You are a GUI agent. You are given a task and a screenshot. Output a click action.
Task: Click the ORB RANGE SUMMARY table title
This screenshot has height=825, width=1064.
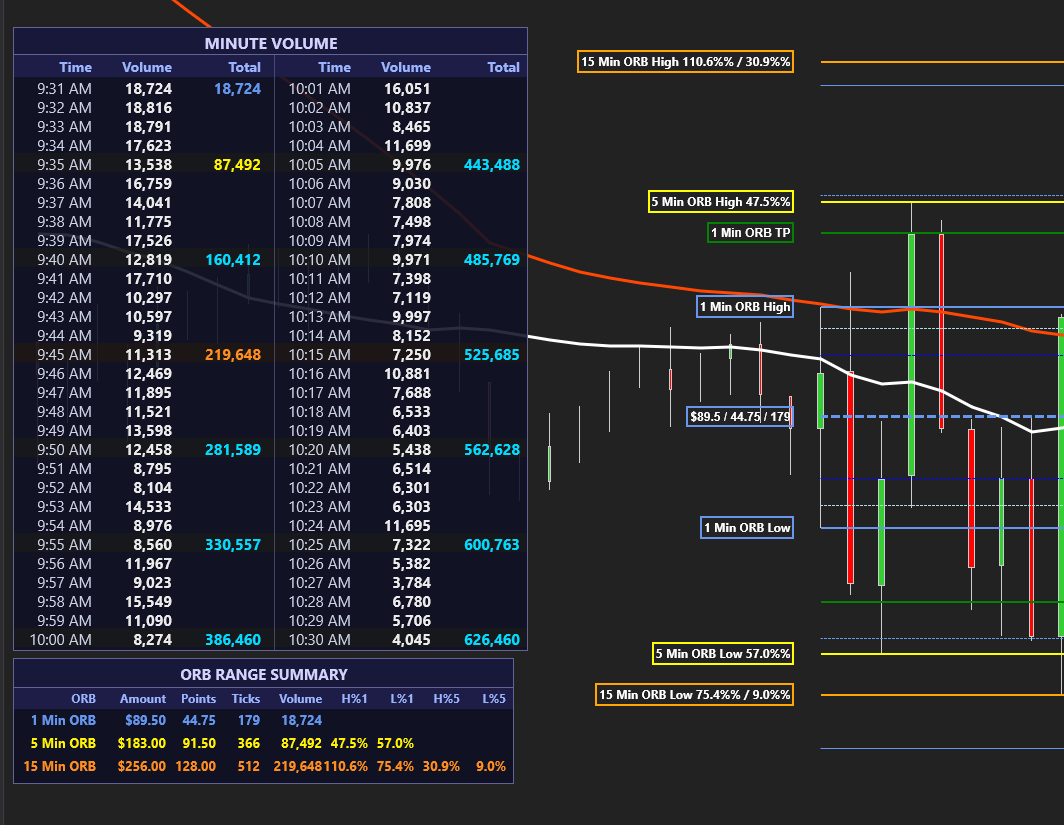coord(264,674)
